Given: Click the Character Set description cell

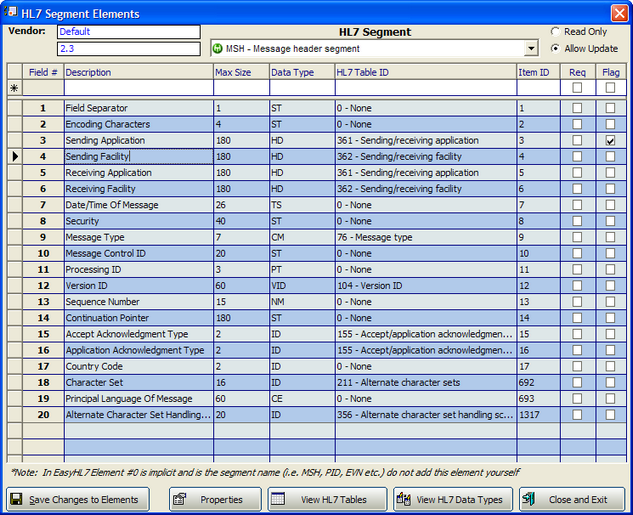Looking at the screenshot, I should coord(139,382).
